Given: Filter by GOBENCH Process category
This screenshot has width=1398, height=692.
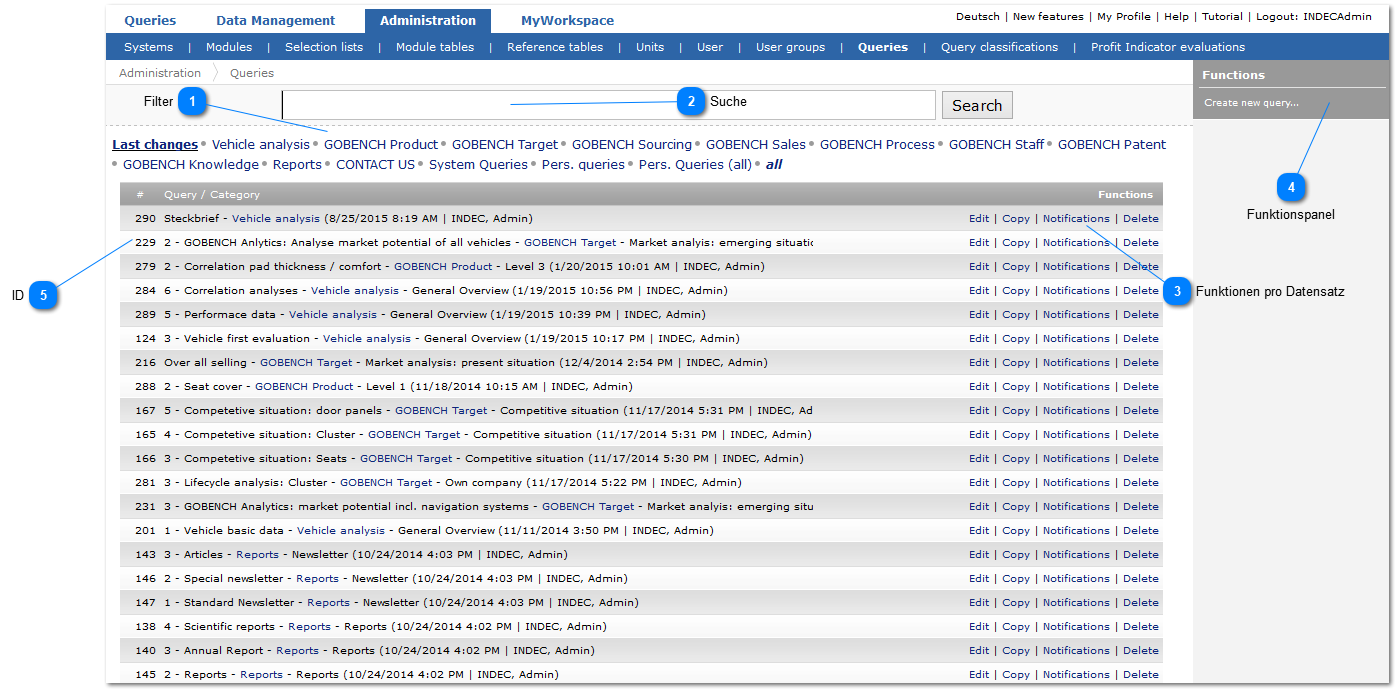Looking at the screenshot, I should click(x=877, y=145).
